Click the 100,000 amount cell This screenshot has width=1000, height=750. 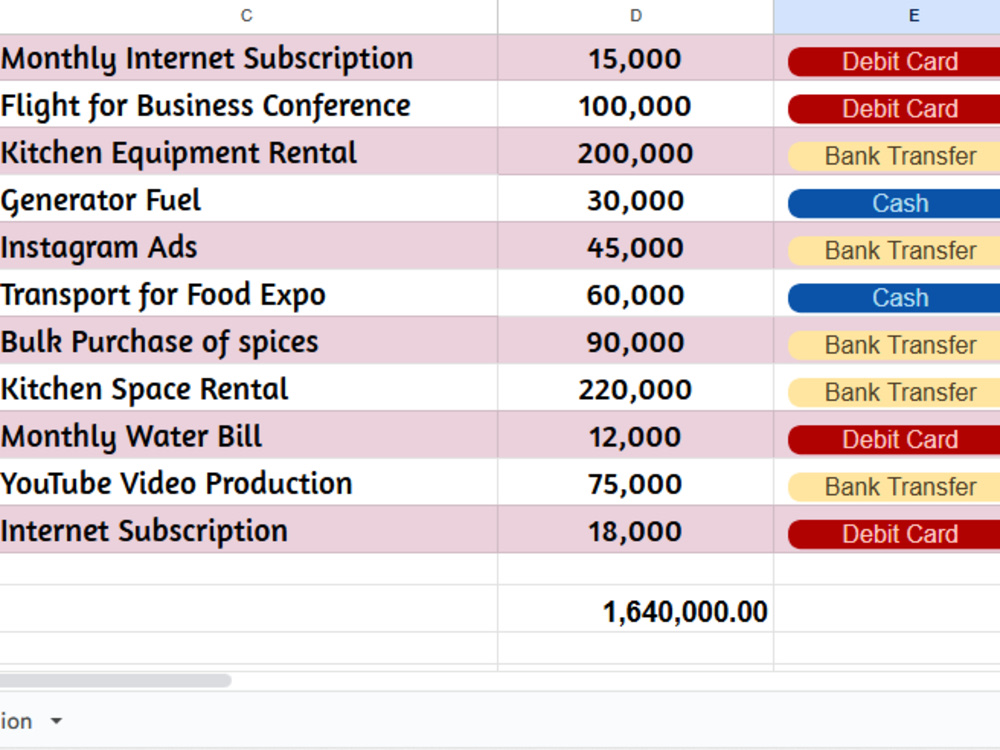pyautogui.click(x=635, y=105)
